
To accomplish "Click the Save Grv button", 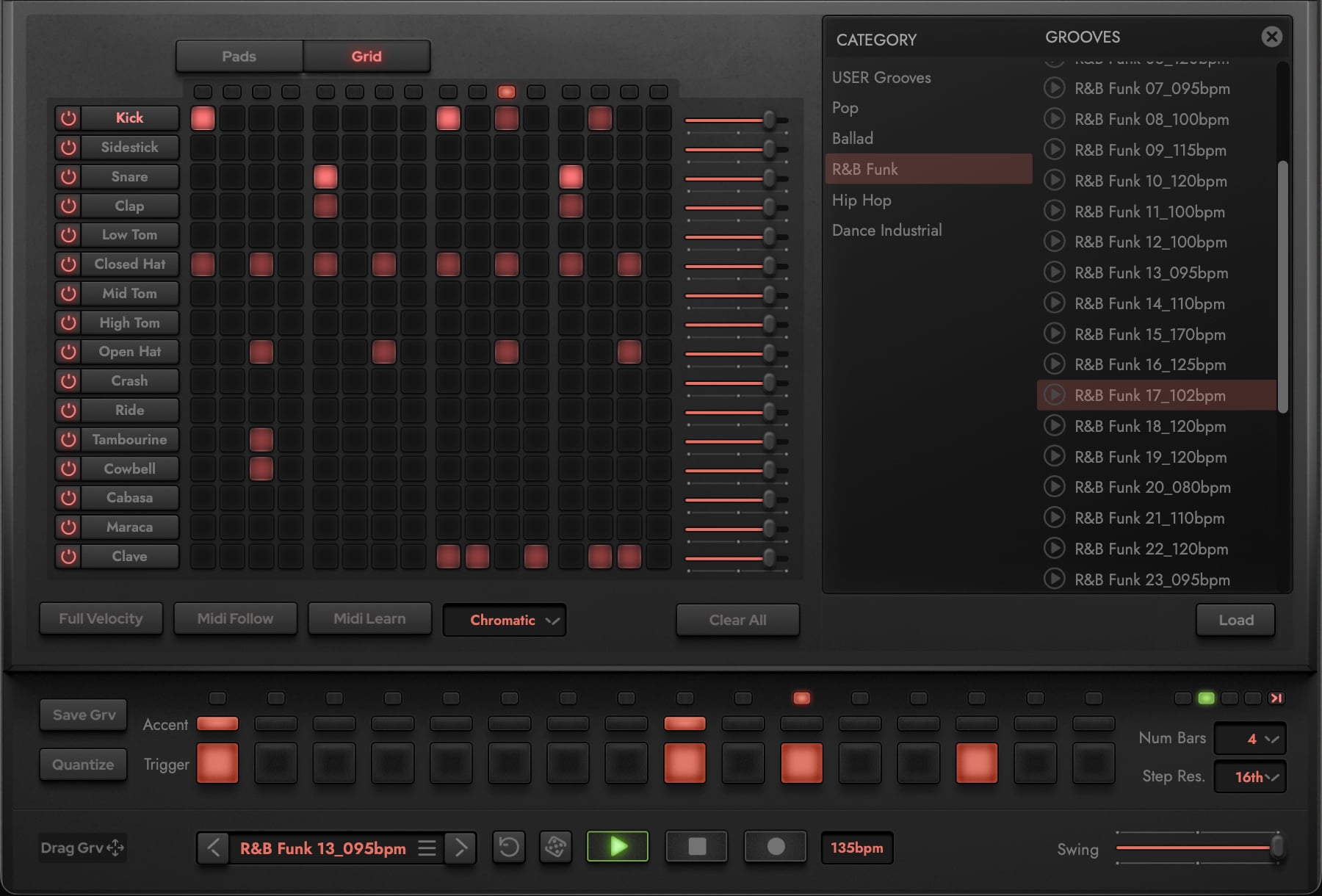I will click(84, 715).
